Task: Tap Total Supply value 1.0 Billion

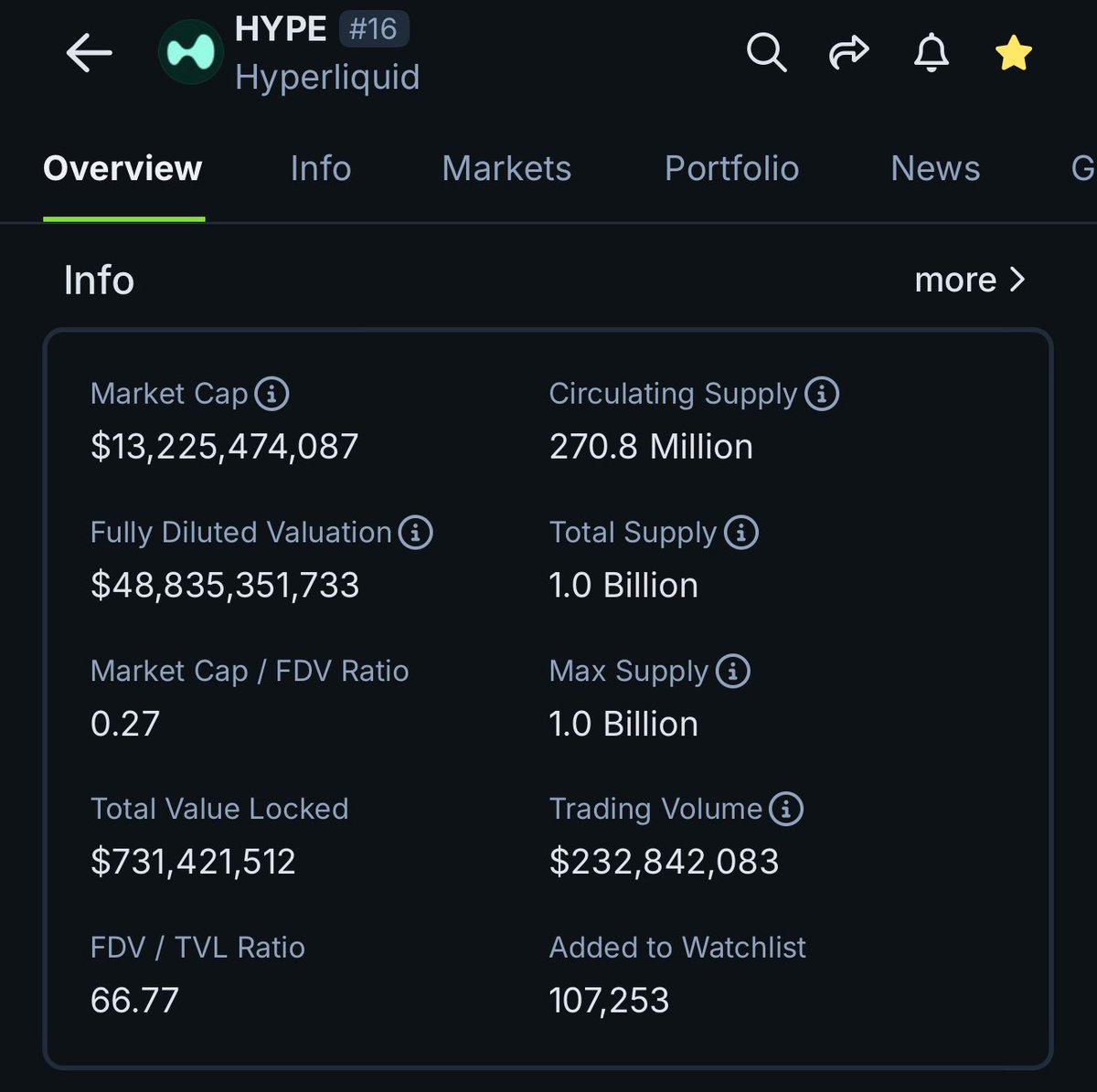Action: pos(623,585)
